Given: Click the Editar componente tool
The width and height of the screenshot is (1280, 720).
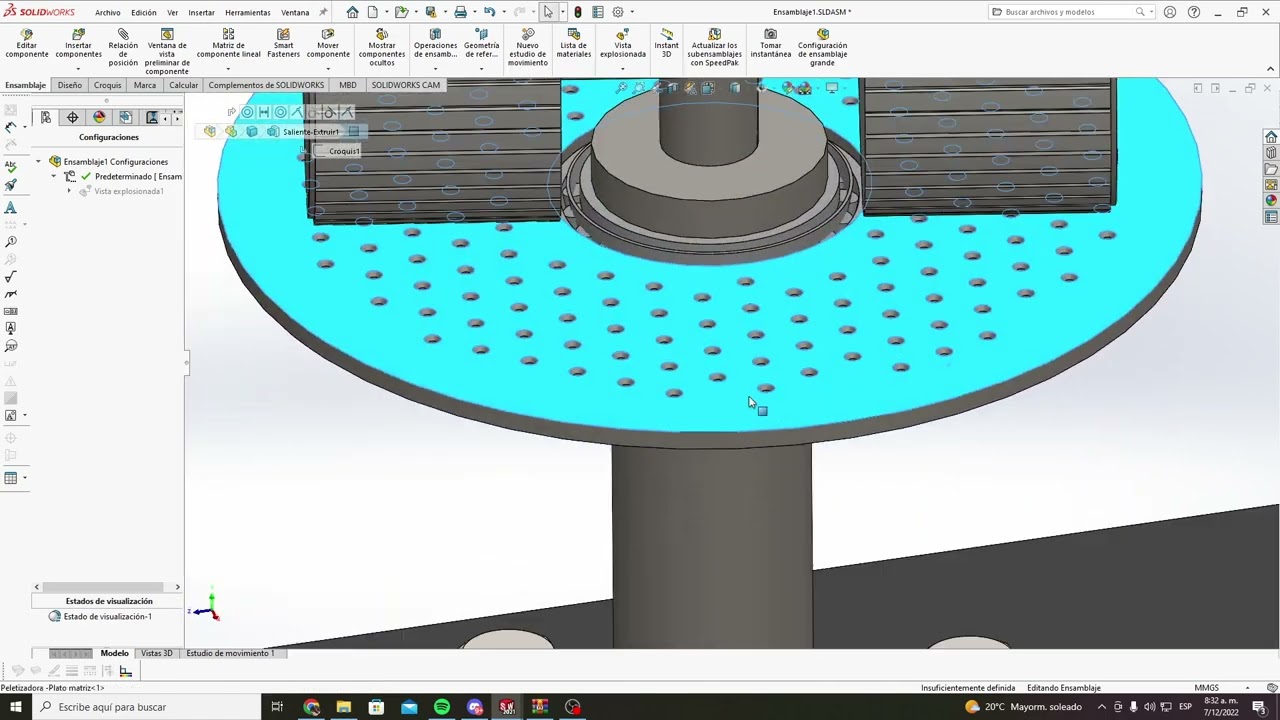Looking at the screenshot, I should (27, 44).
